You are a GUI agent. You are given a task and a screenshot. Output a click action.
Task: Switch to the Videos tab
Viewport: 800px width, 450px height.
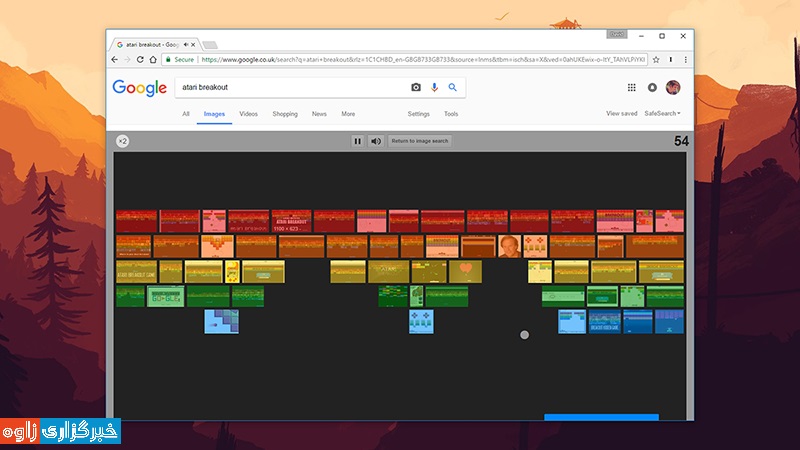coord(248,114)
